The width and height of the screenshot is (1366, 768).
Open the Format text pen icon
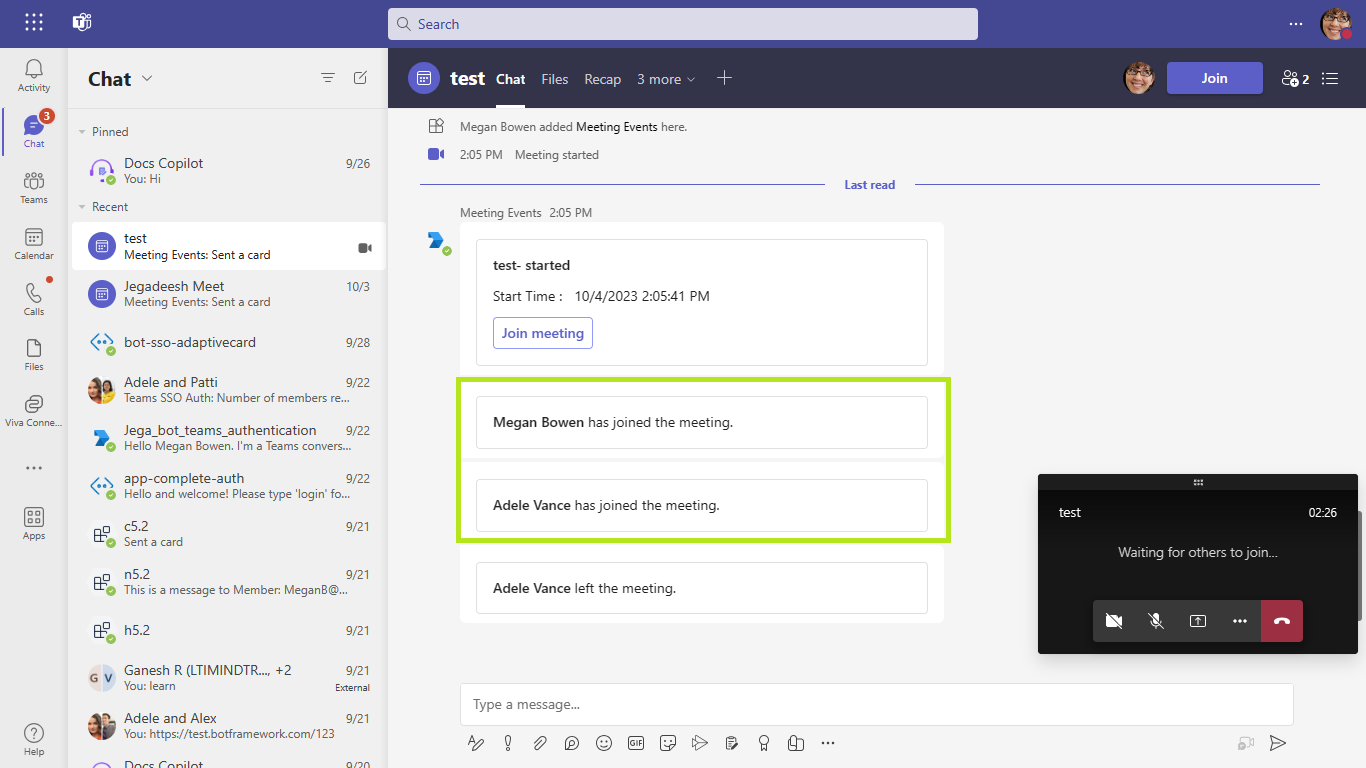(476, 743)
